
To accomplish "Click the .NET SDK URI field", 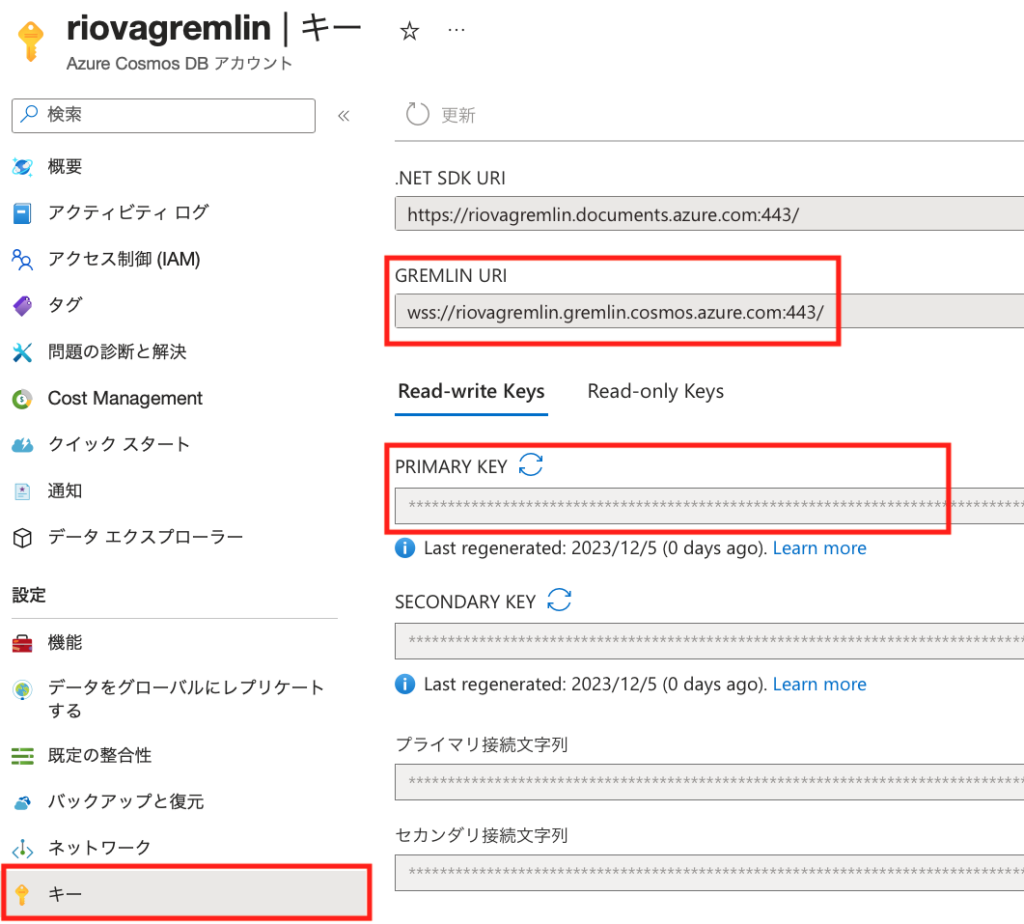I will (700, 214).
